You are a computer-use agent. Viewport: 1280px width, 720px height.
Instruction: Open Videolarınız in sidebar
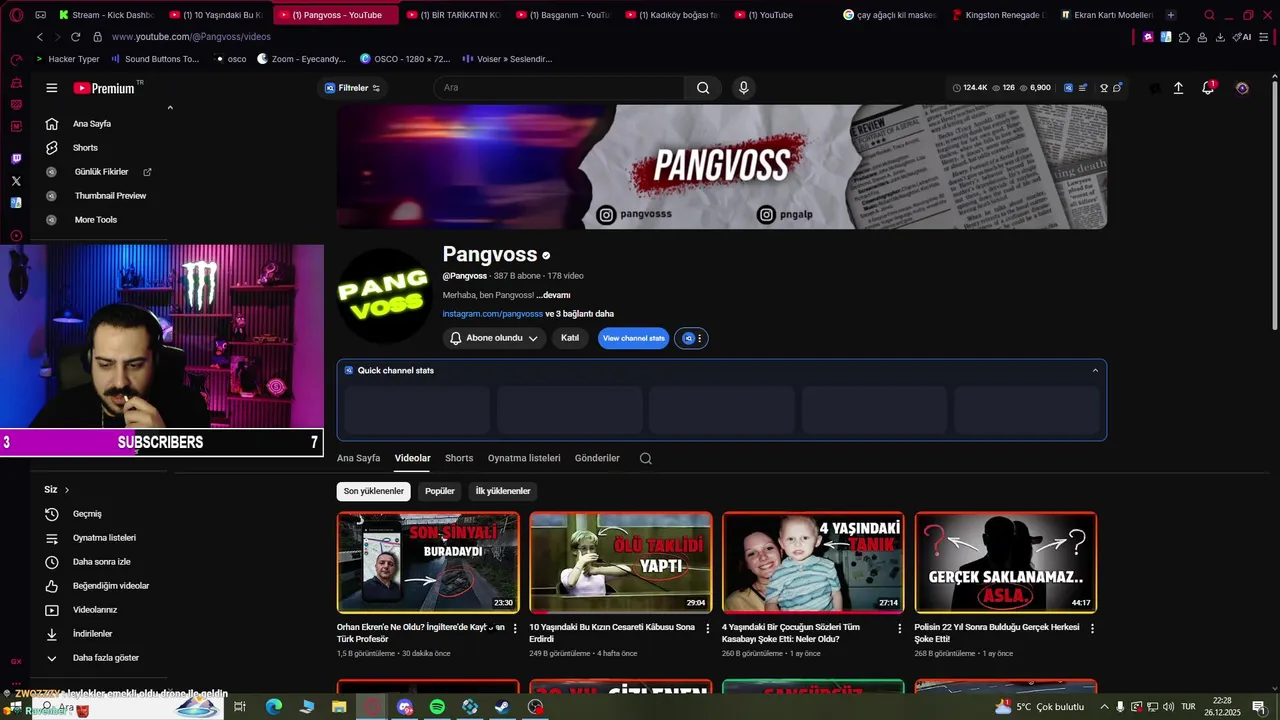94,610
